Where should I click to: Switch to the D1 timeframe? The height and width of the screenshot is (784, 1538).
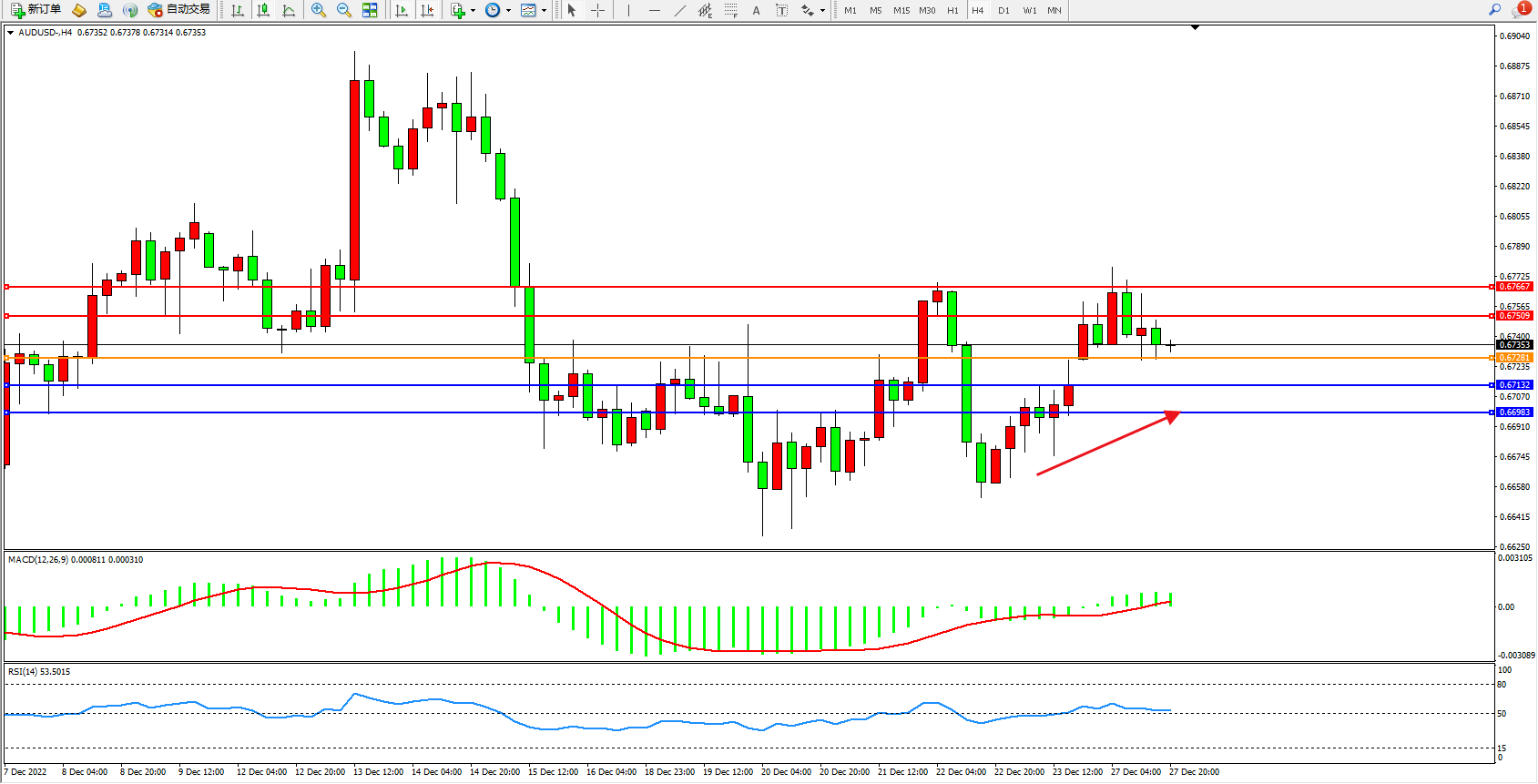coord(1003,11)
